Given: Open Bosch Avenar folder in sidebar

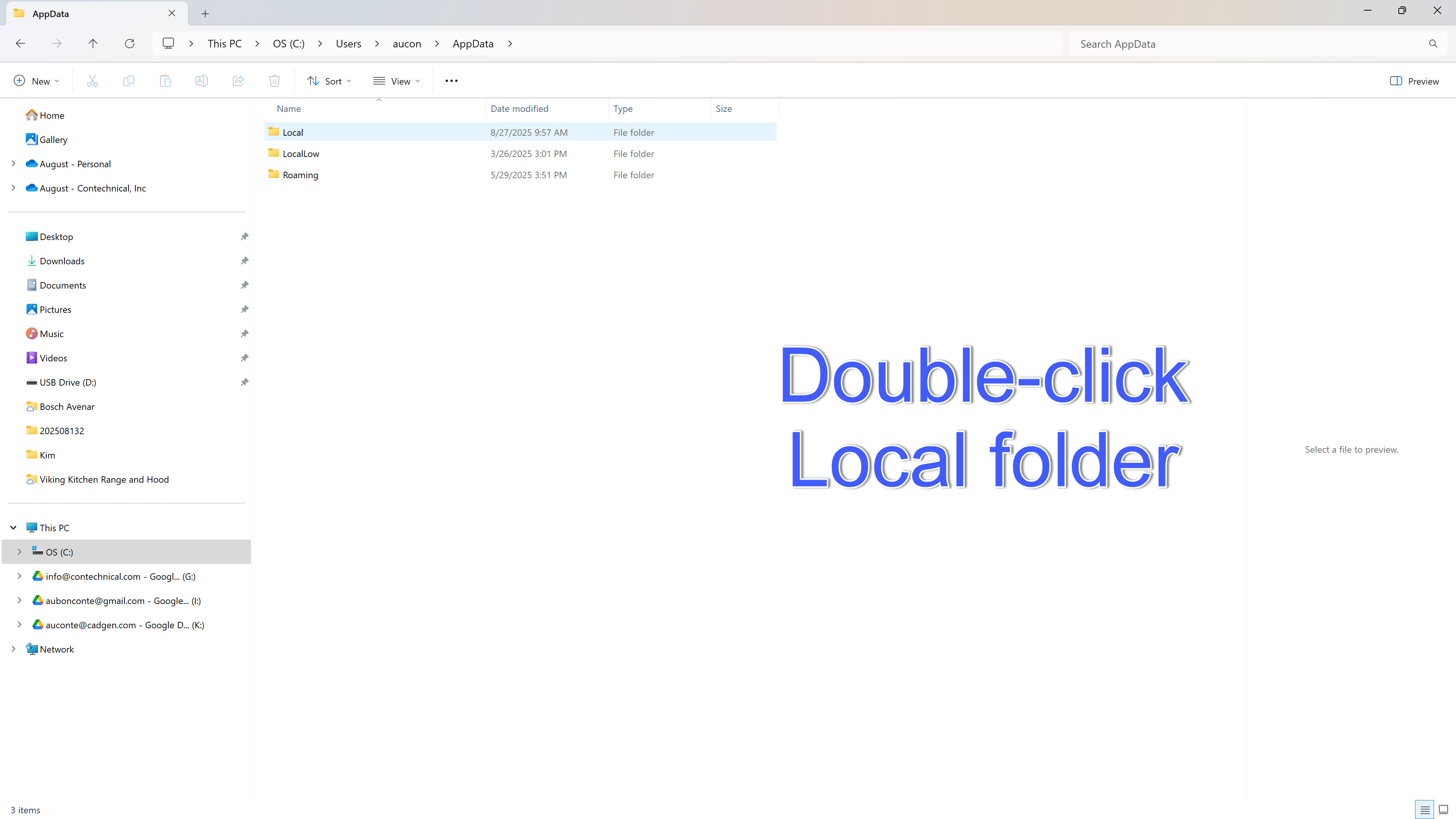Looking at the screenshot, I should coord(61,406).
